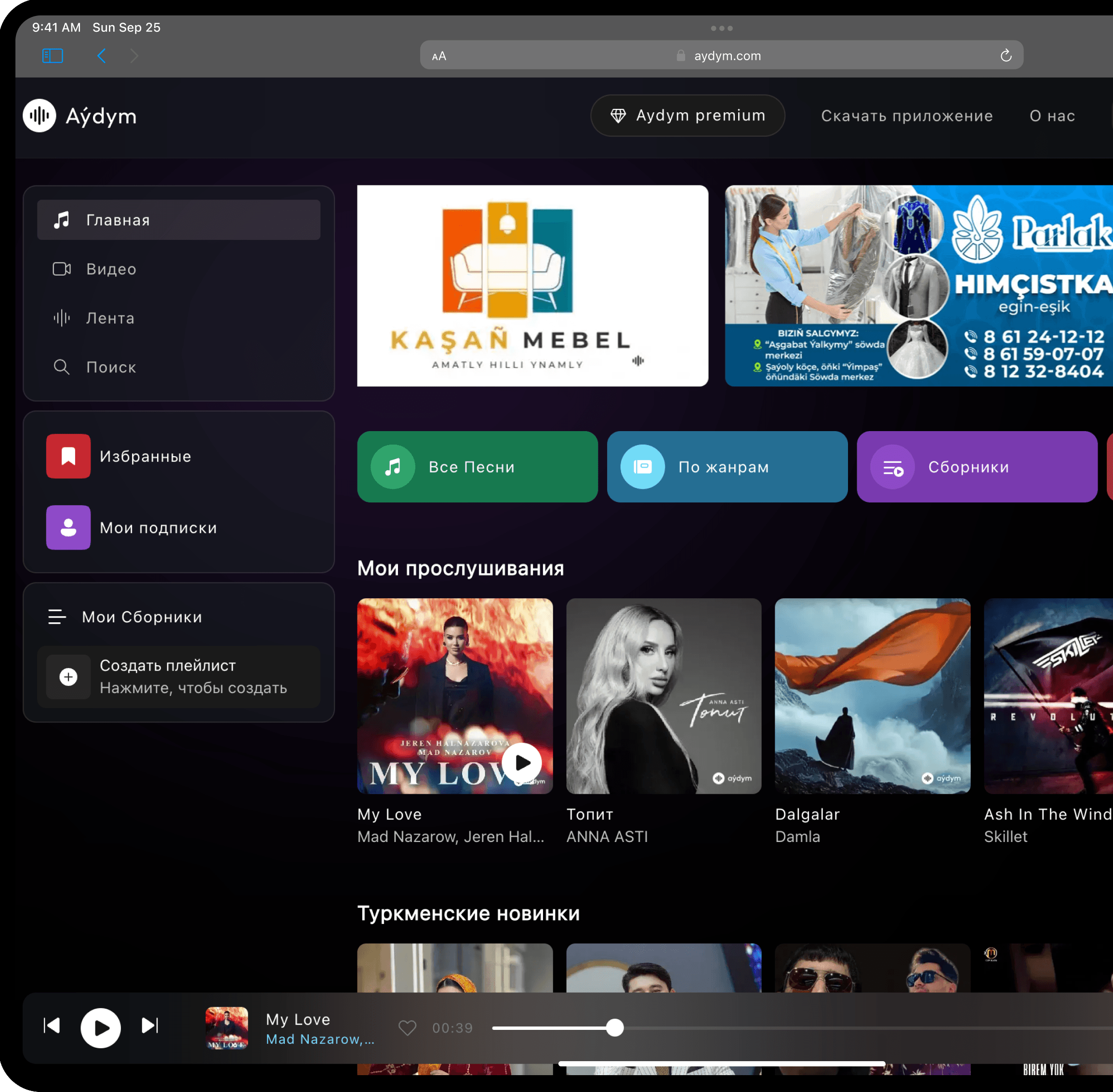The width and height of the screenshot is (1113, 1092).
Task: Click the aydym.com address bar
Action: pyautogui.click(x=722, y=55)
